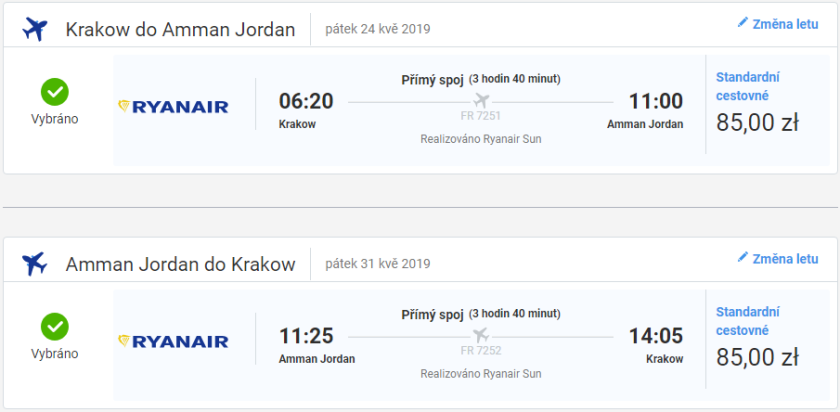This screenshot has height=412, width=840.
Task: Click return date pátek 31 kvě 2019
Action: pos(378,265)
